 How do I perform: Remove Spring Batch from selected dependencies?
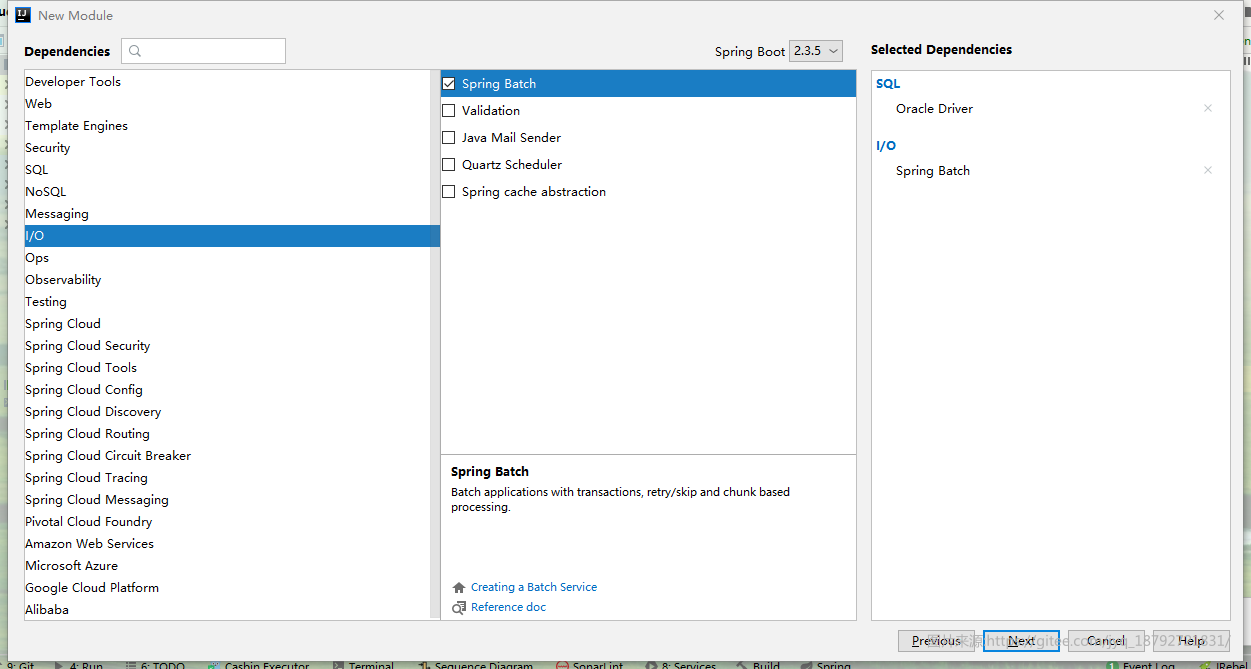[1208, 170]
